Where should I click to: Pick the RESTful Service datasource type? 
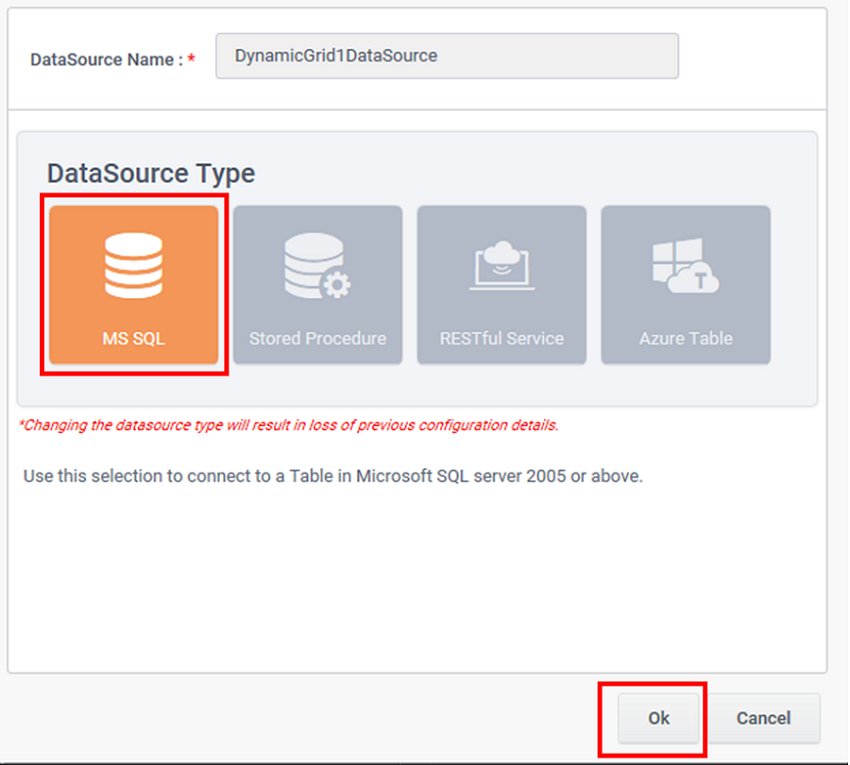click(501, 285)
